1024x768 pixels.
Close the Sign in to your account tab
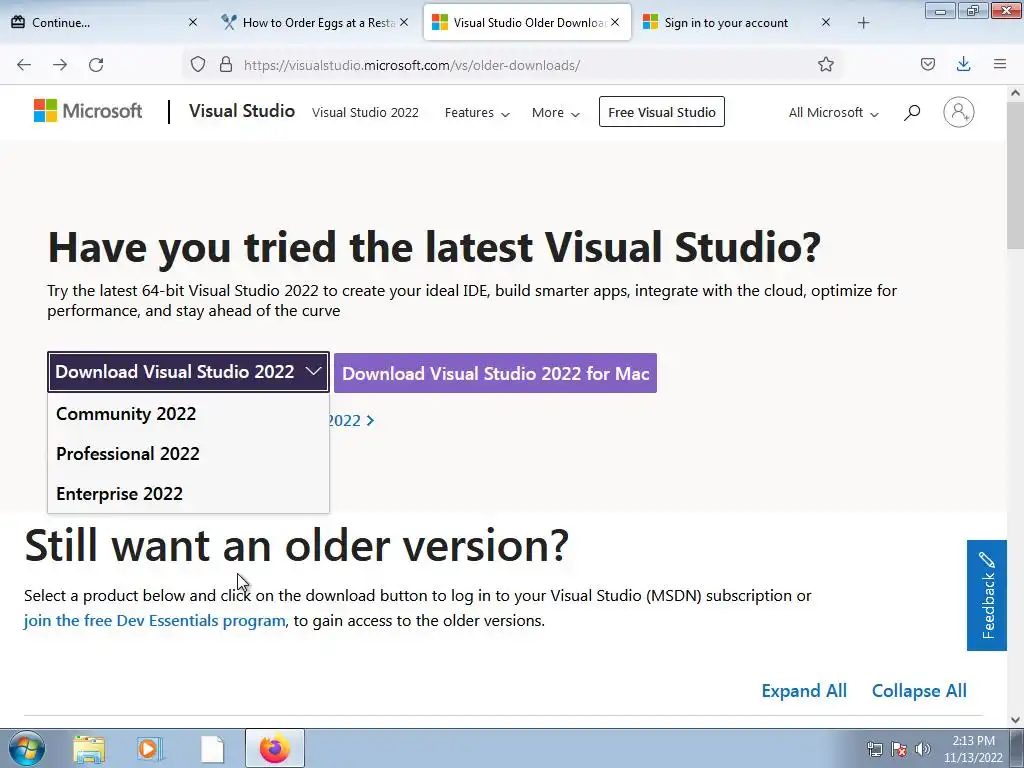pos(826,22)
